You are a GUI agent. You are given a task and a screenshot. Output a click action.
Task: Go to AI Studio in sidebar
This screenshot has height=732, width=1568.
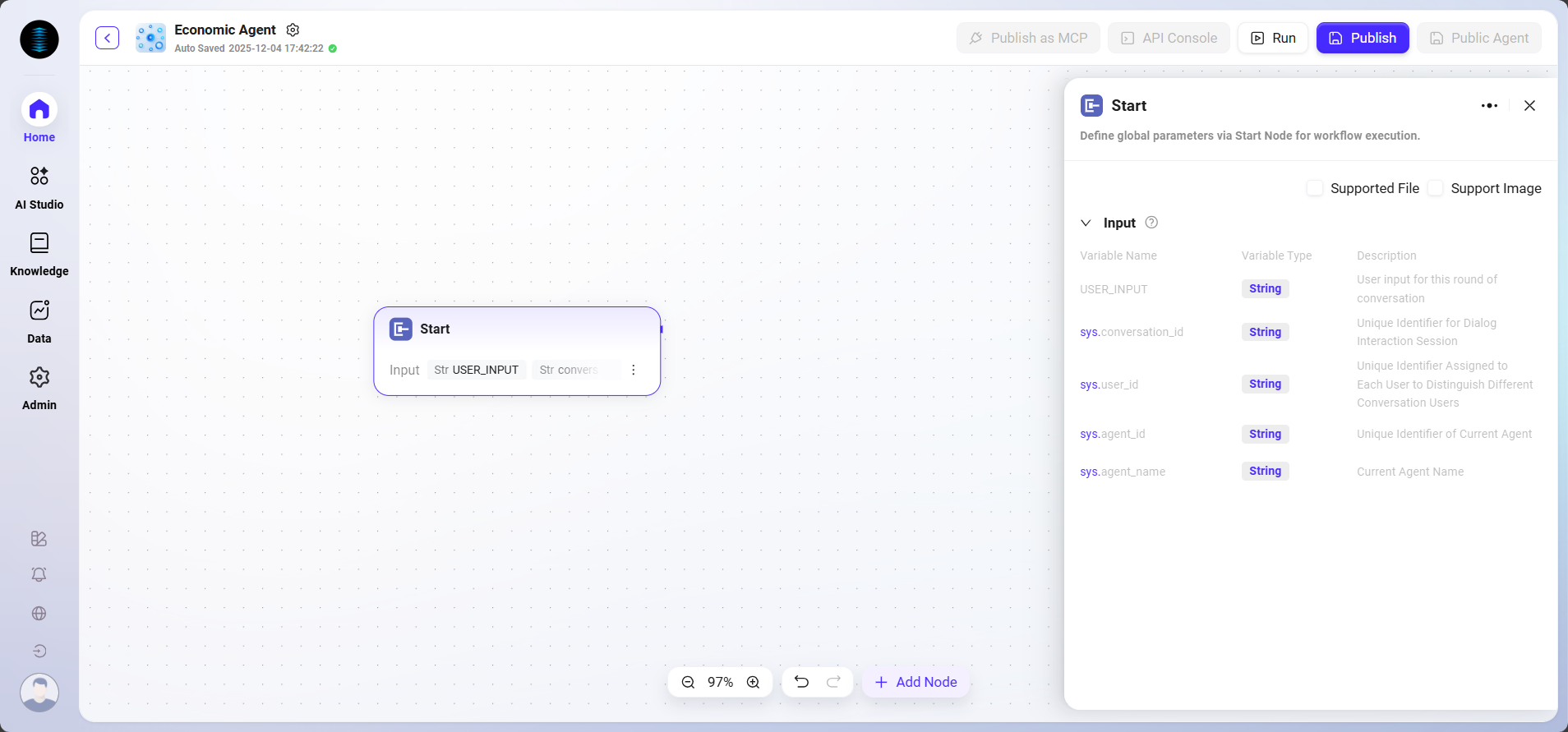(x=39, y=186)
